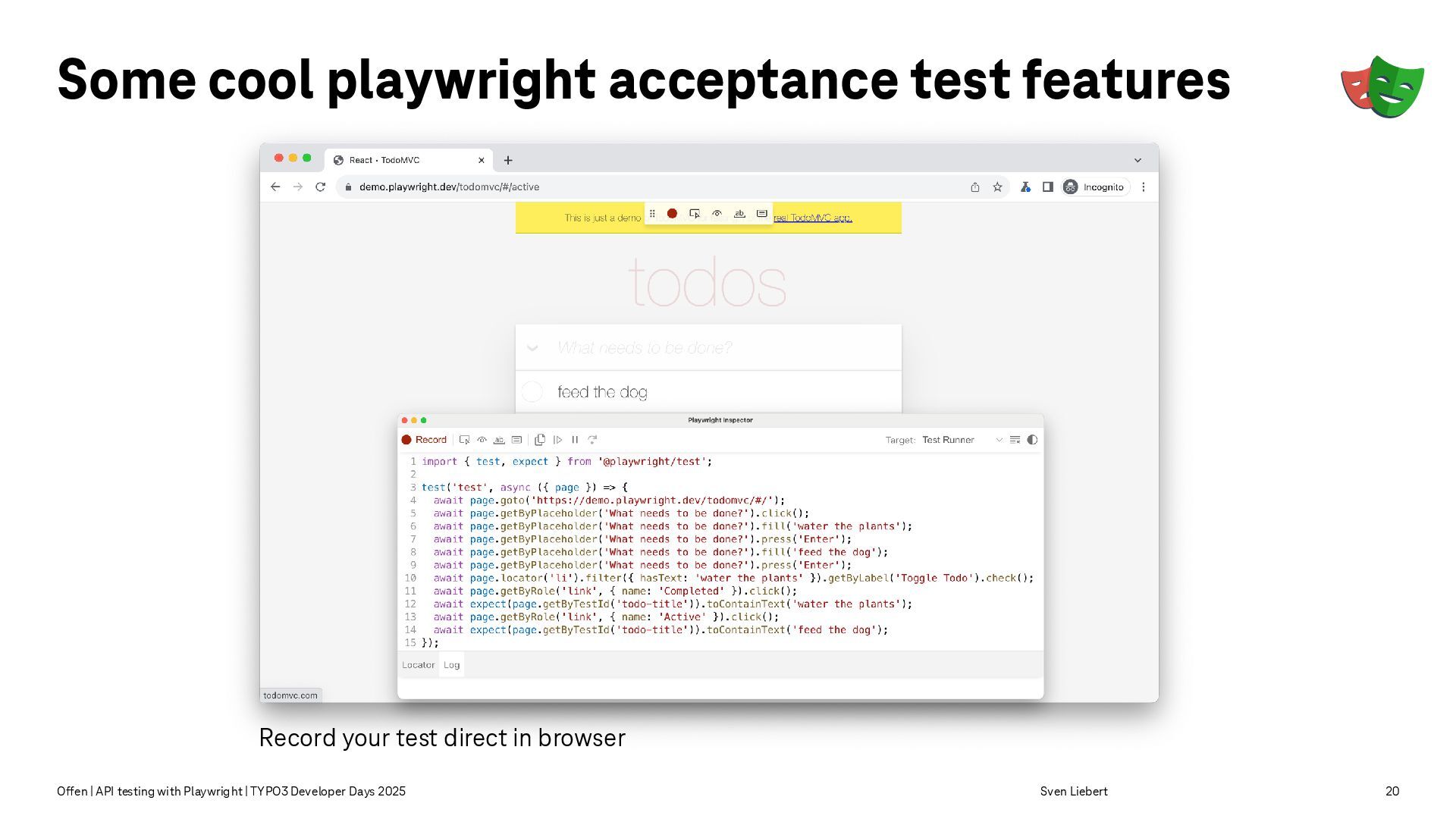The height and width of the screenshot is (819, 1456).
Task: Click the overlay toolbar drag gripper dots
Action: tap(652, 214)
